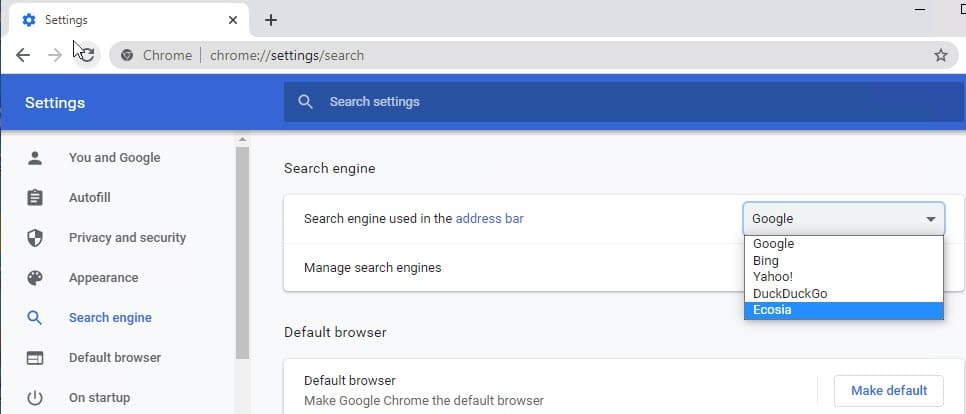The height and width of the screenshot is (414, 966).
Task: Click the browser forward arrow
Action: click(55, 55)
